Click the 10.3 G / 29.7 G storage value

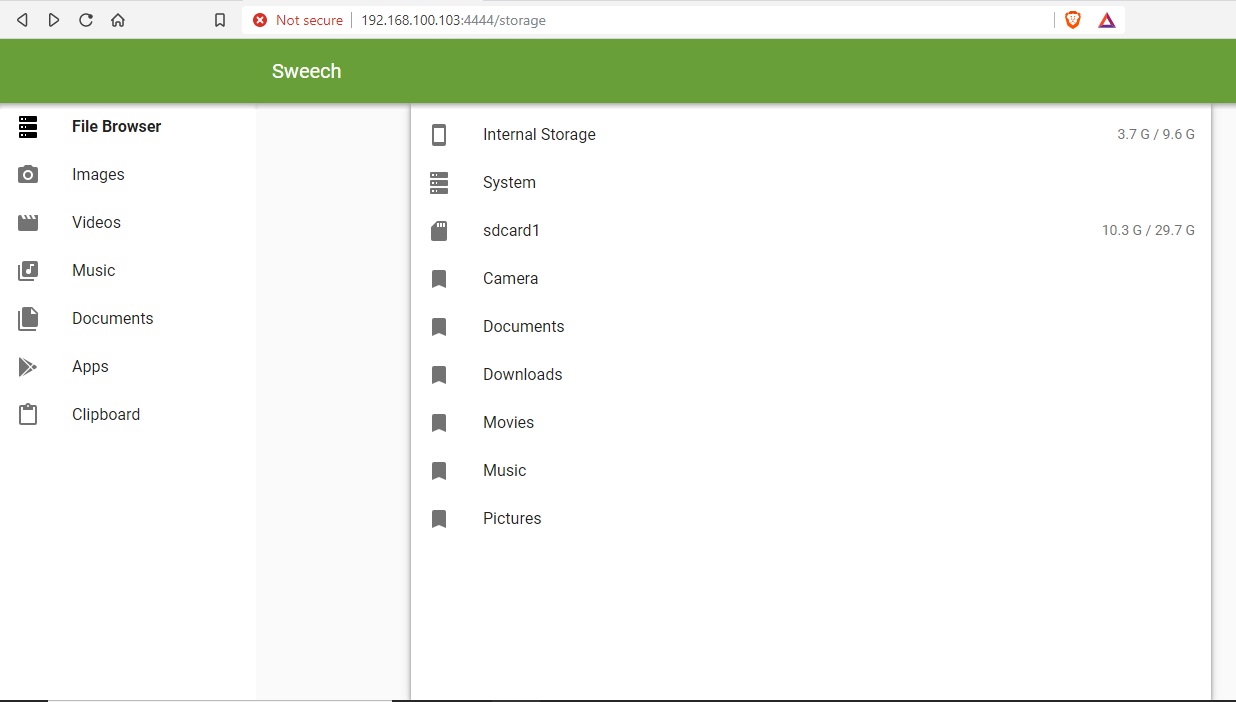[1148, 231]
